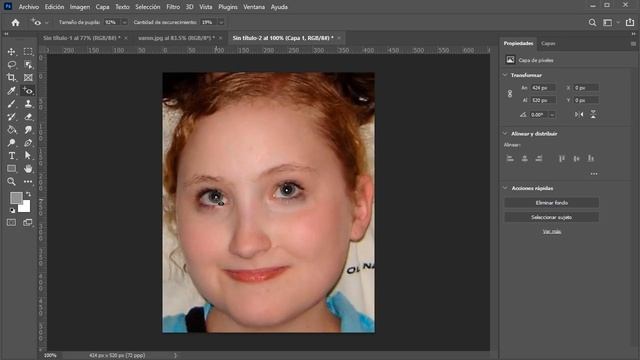This screenshot has height=360, width=640.
Task: Align horizontal centers icon
Action: (524, 158)
